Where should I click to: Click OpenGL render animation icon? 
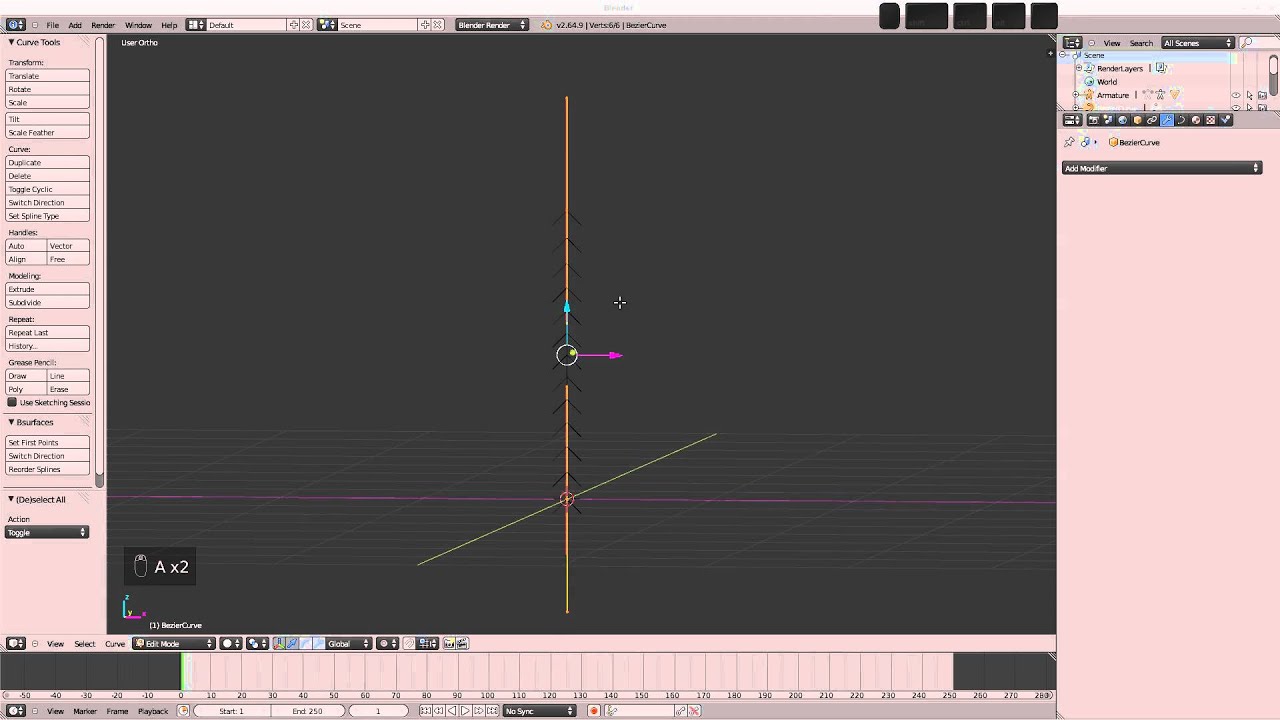click(x=463, y=643)
